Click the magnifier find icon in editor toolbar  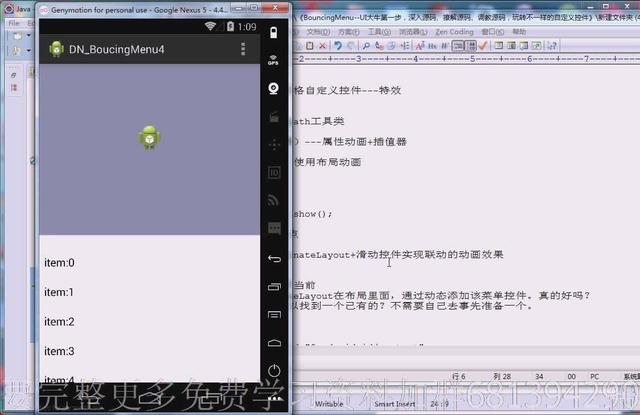coord(366,46)
